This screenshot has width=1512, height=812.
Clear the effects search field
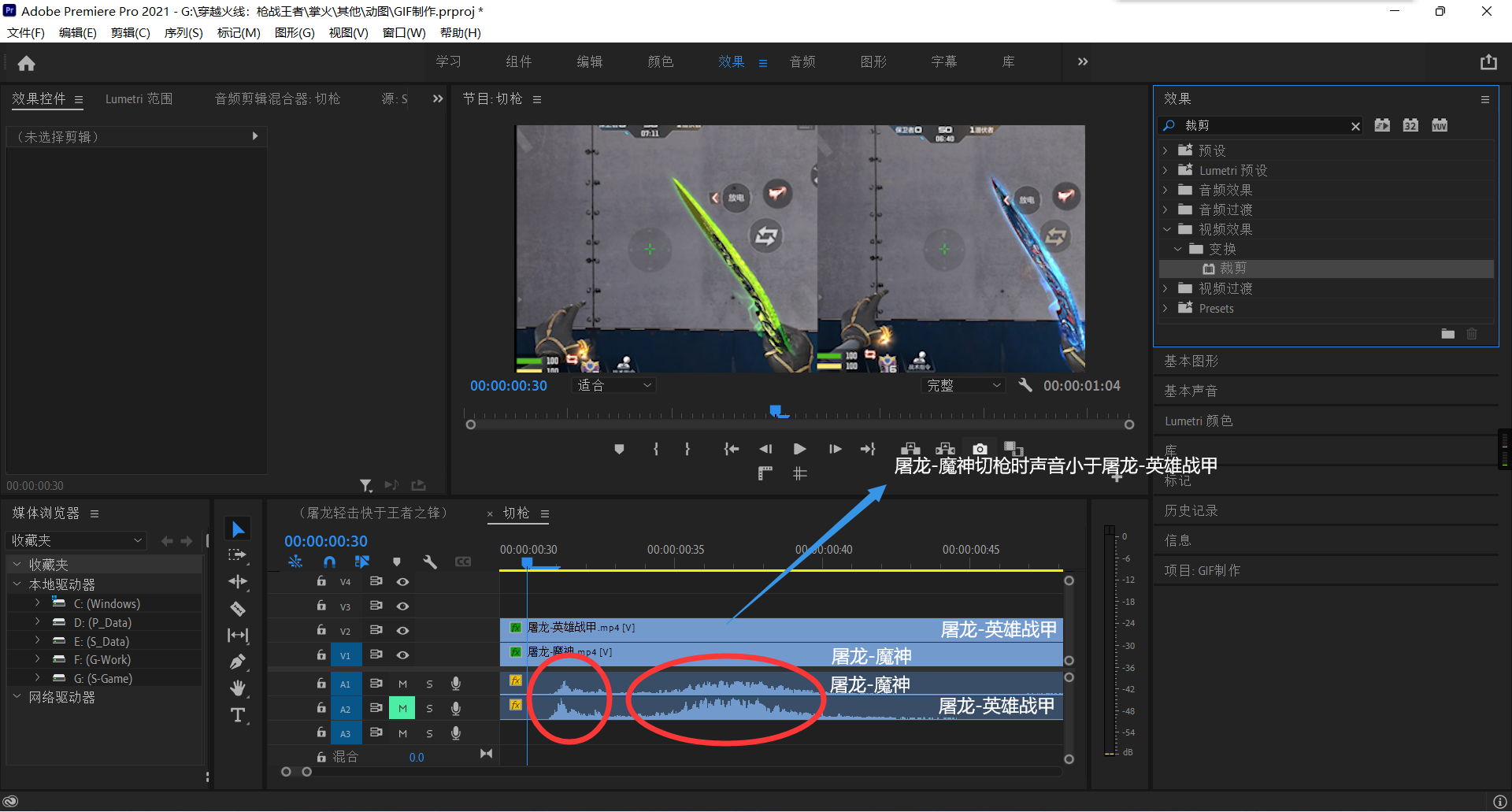1355,126
